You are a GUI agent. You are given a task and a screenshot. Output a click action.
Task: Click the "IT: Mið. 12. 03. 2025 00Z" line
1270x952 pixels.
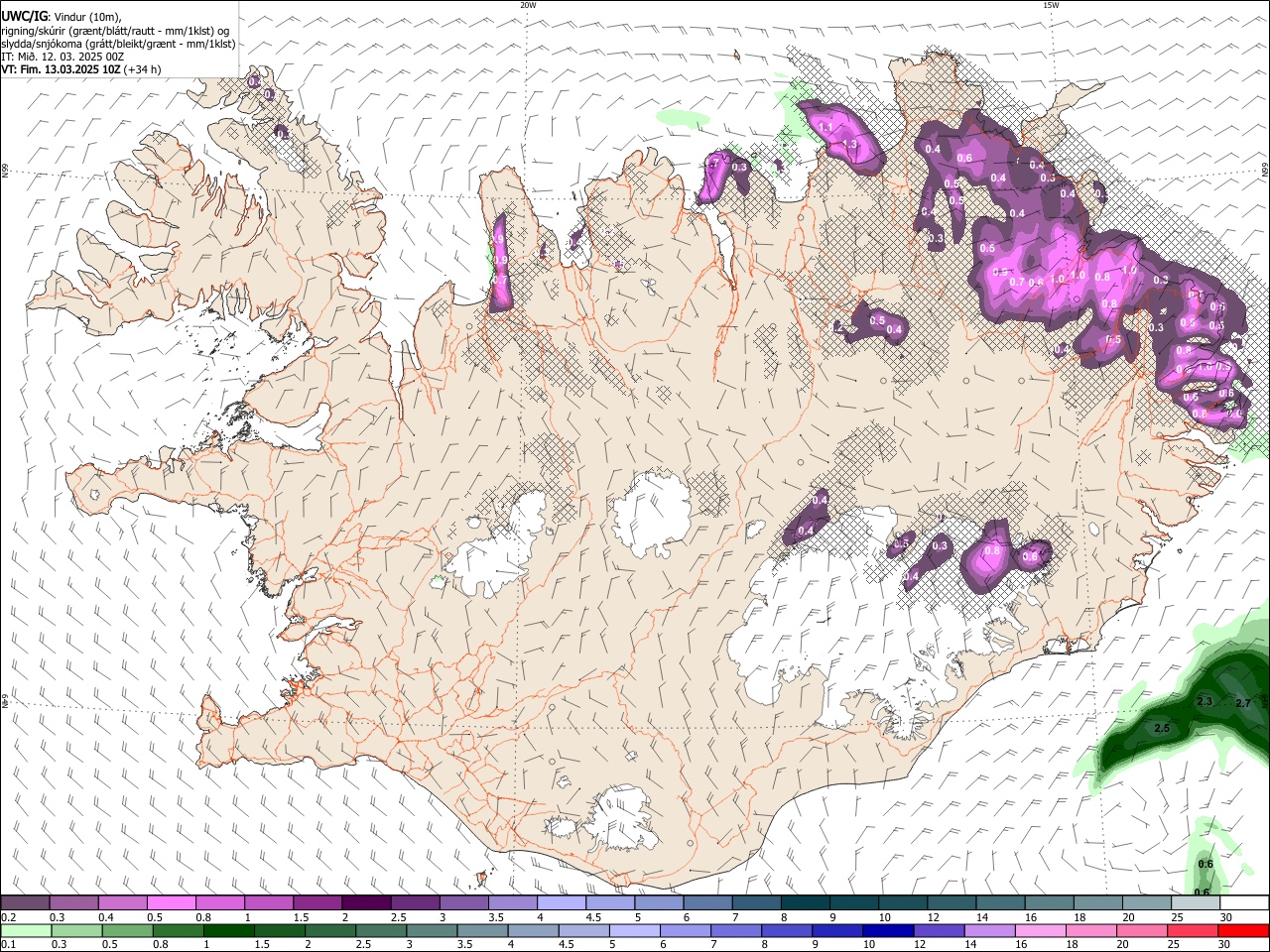point(63,57)
